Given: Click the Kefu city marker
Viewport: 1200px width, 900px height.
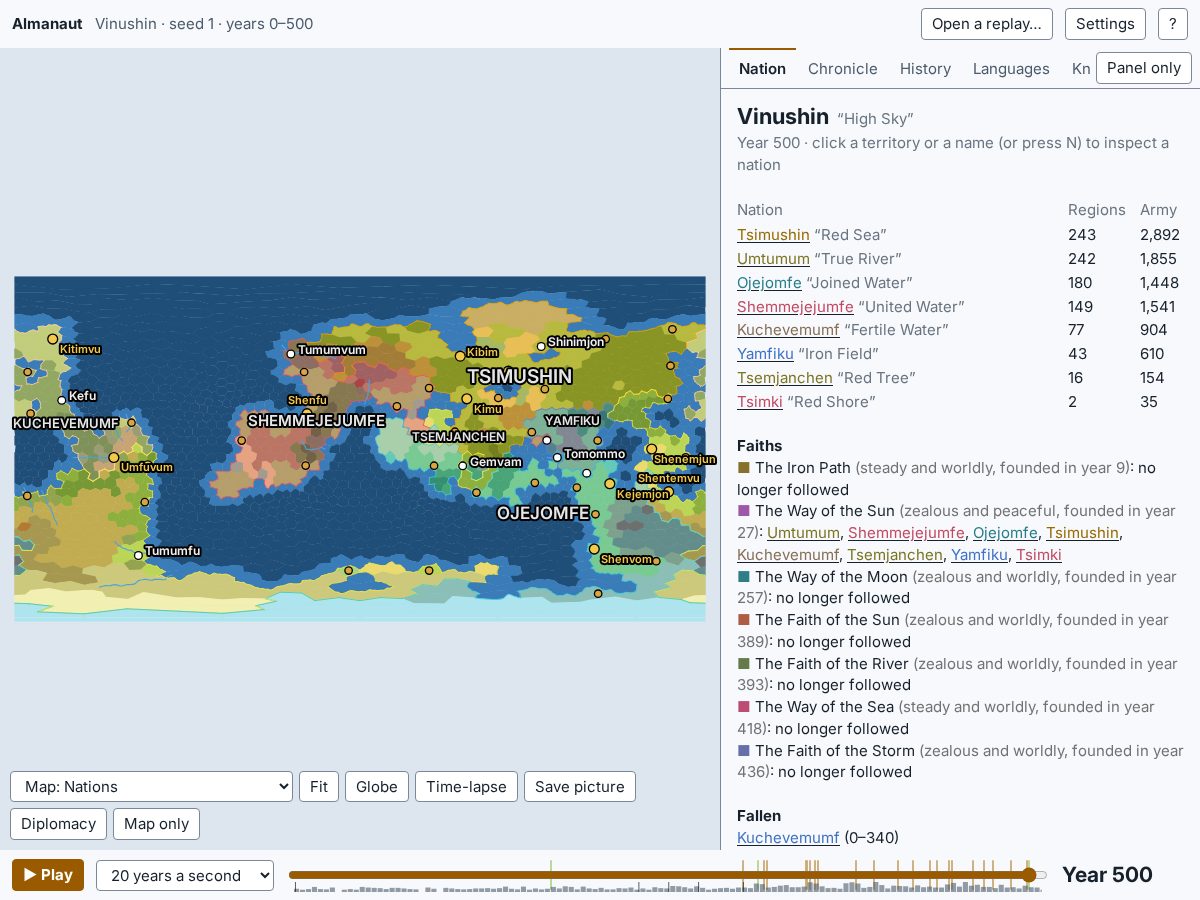Looking at the screenshot, I should click(x=62, y=400).
